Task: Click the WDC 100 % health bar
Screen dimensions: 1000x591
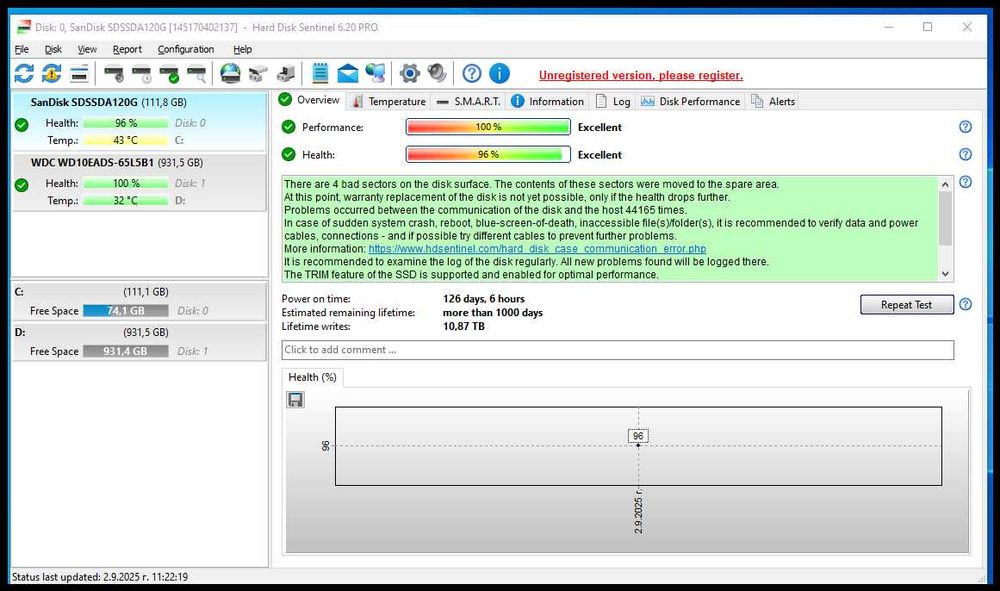Action: pyautogui.click(x=126, y=184)
